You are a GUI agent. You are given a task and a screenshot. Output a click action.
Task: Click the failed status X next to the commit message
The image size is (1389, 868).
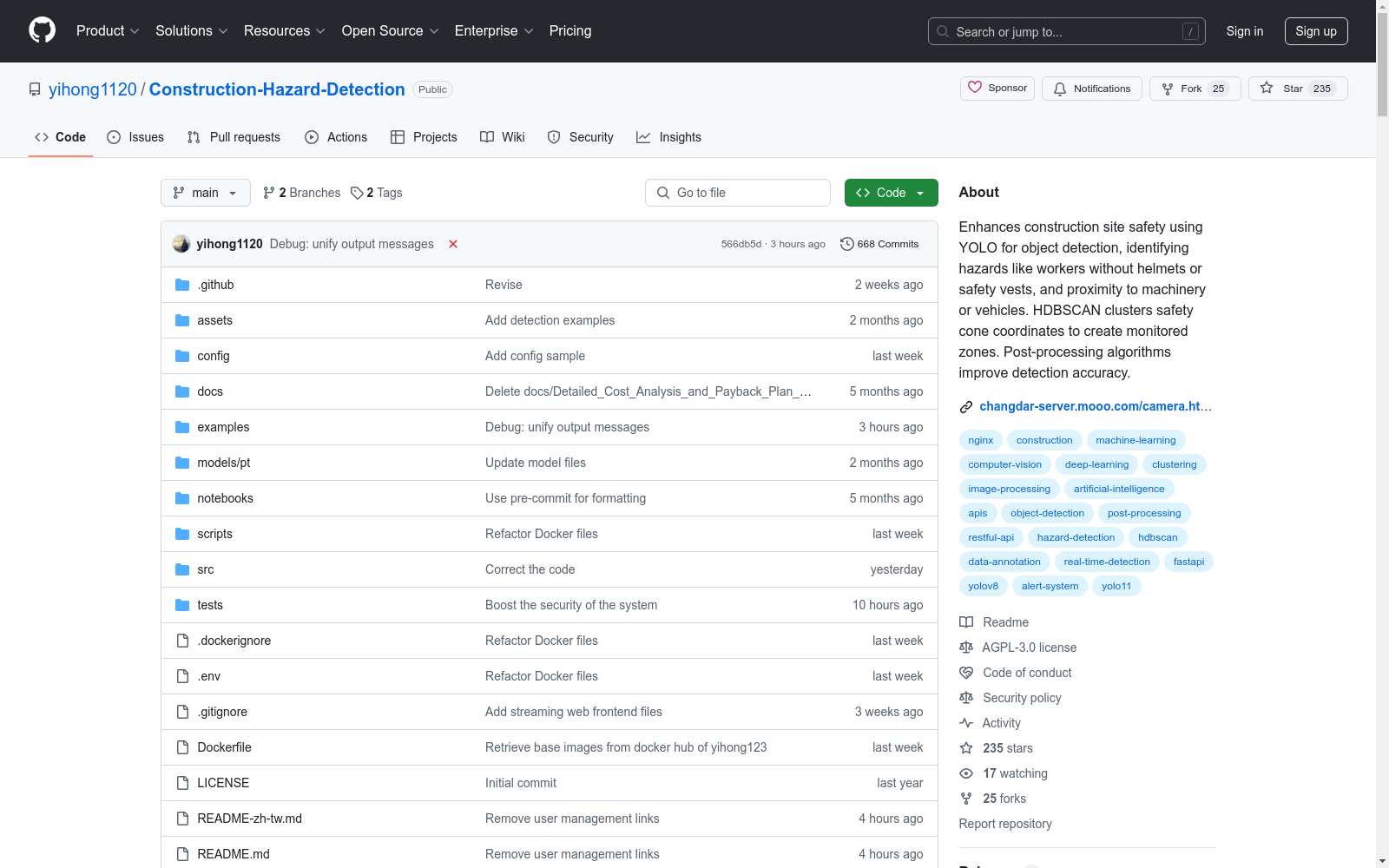[x=453, y=244]
